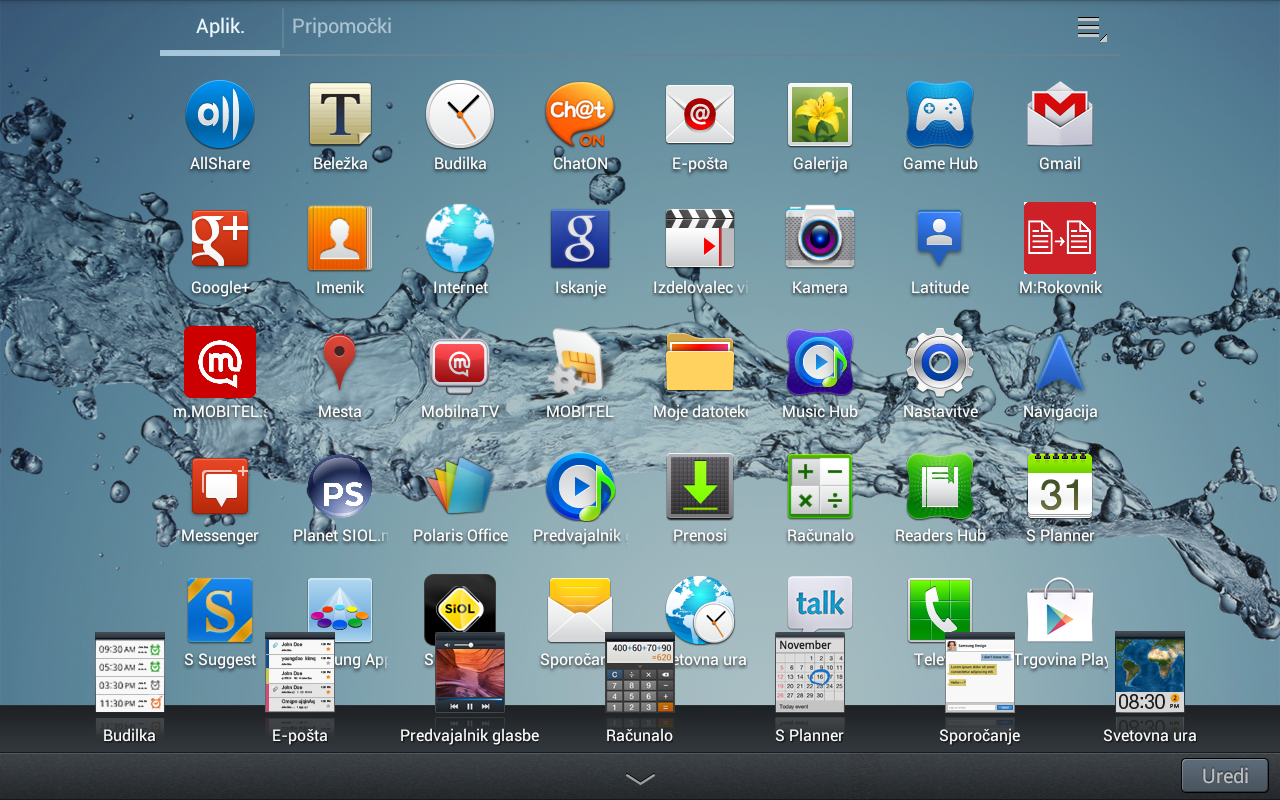The height and width of the screenshot is (800, 1280).
Task: Open Google+ app
Action: [x=220, y=239]
